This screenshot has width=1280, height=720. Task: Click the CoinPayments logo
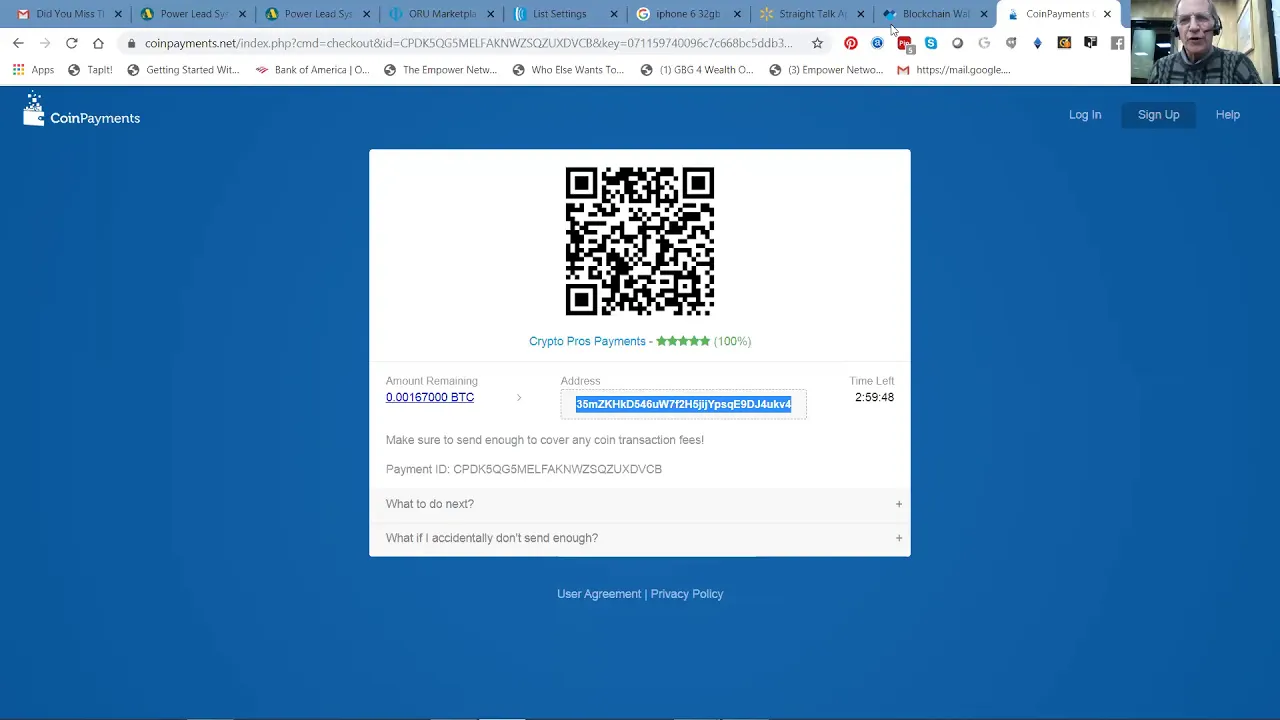(82, 110)
